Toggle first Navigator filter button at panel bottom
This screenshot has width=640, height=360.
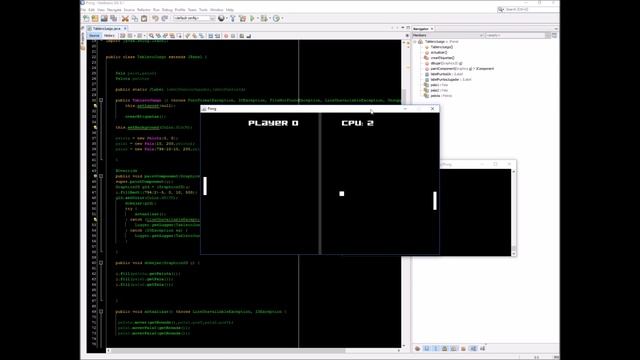point(418,348)
